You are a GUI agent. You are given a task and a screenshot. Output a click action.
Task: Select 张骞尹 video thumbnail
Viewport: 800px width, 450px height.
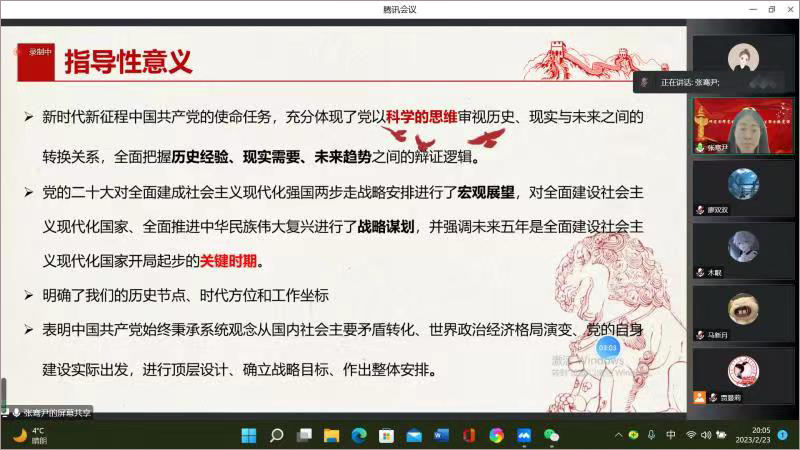click(x=742, y=125)
